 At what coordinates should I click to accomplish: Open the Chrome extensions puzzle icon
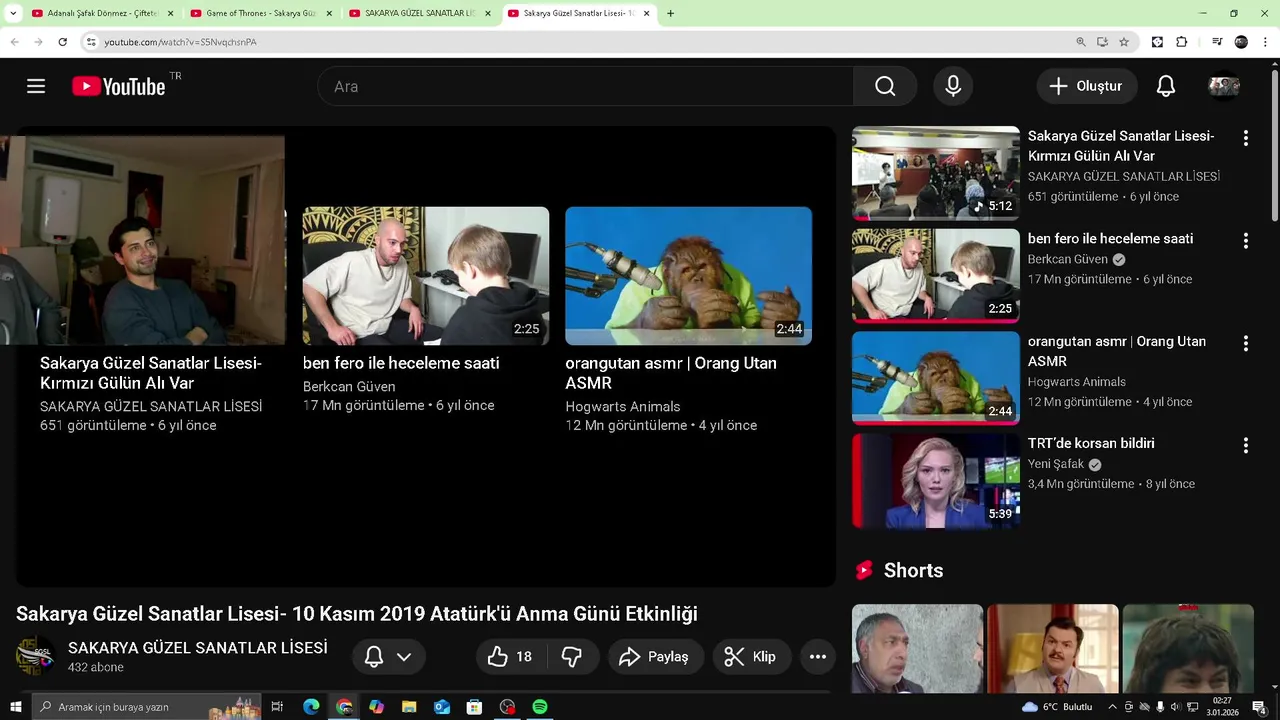[1182, 42]
